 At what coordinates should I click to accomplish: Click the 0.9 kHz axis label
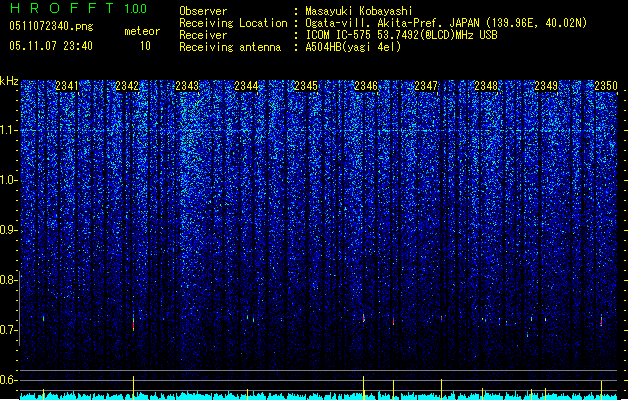tap(9, 230)
